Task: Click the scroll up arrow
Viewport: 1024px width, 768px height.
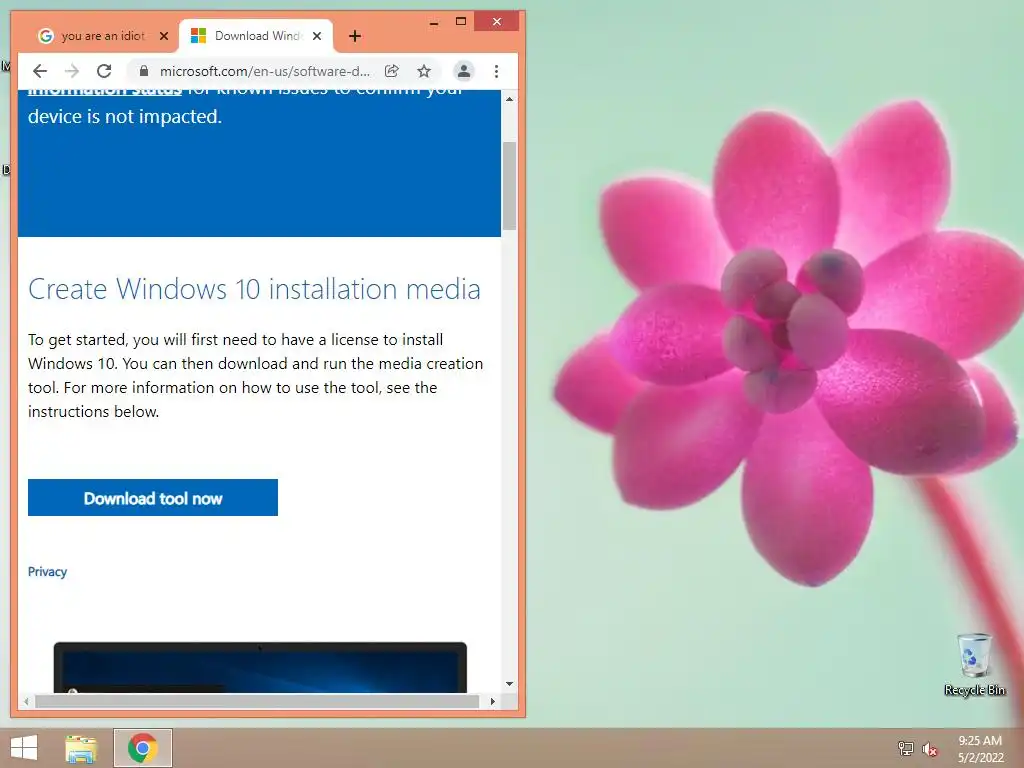Action: 509,99
